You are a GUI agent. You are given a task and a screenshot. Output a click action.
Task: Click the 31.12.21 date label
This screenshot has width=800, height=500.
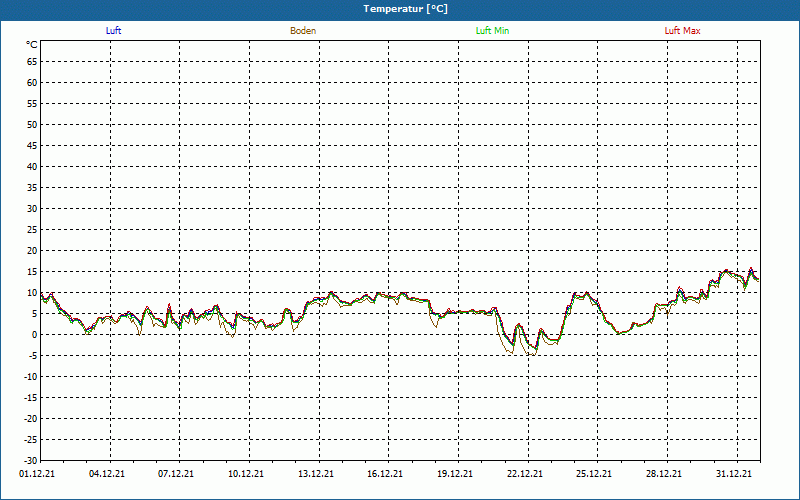point(734,473)
